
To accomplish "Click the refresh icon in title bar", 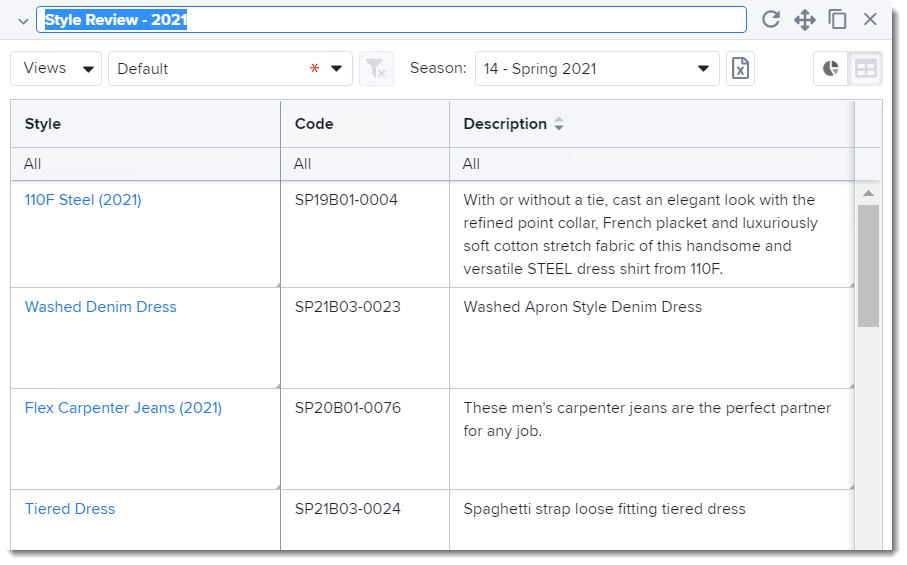I will coord(770,20).
